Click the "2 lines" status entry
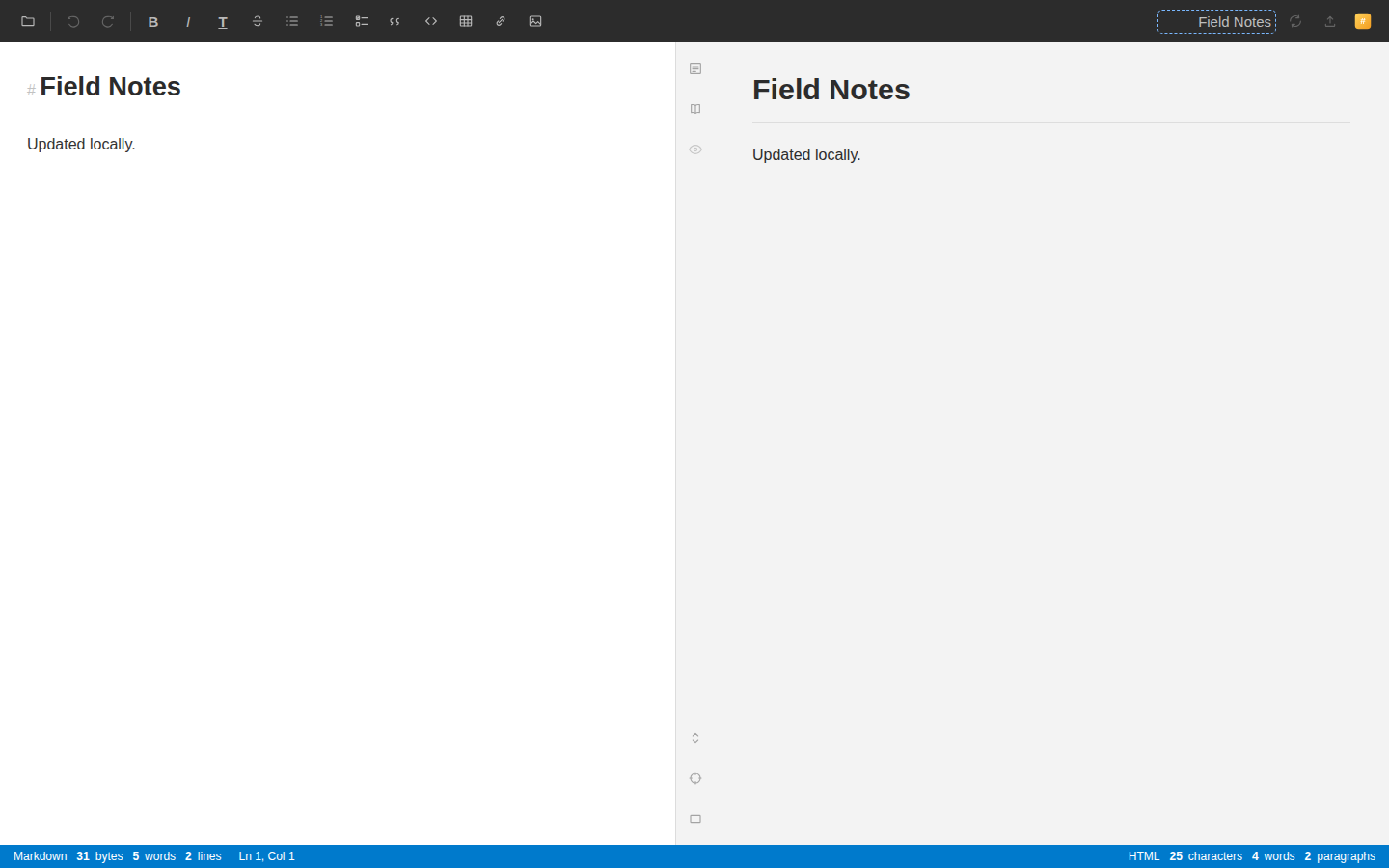This screenshot has width=1389, height=868. (x=204, y=856)
